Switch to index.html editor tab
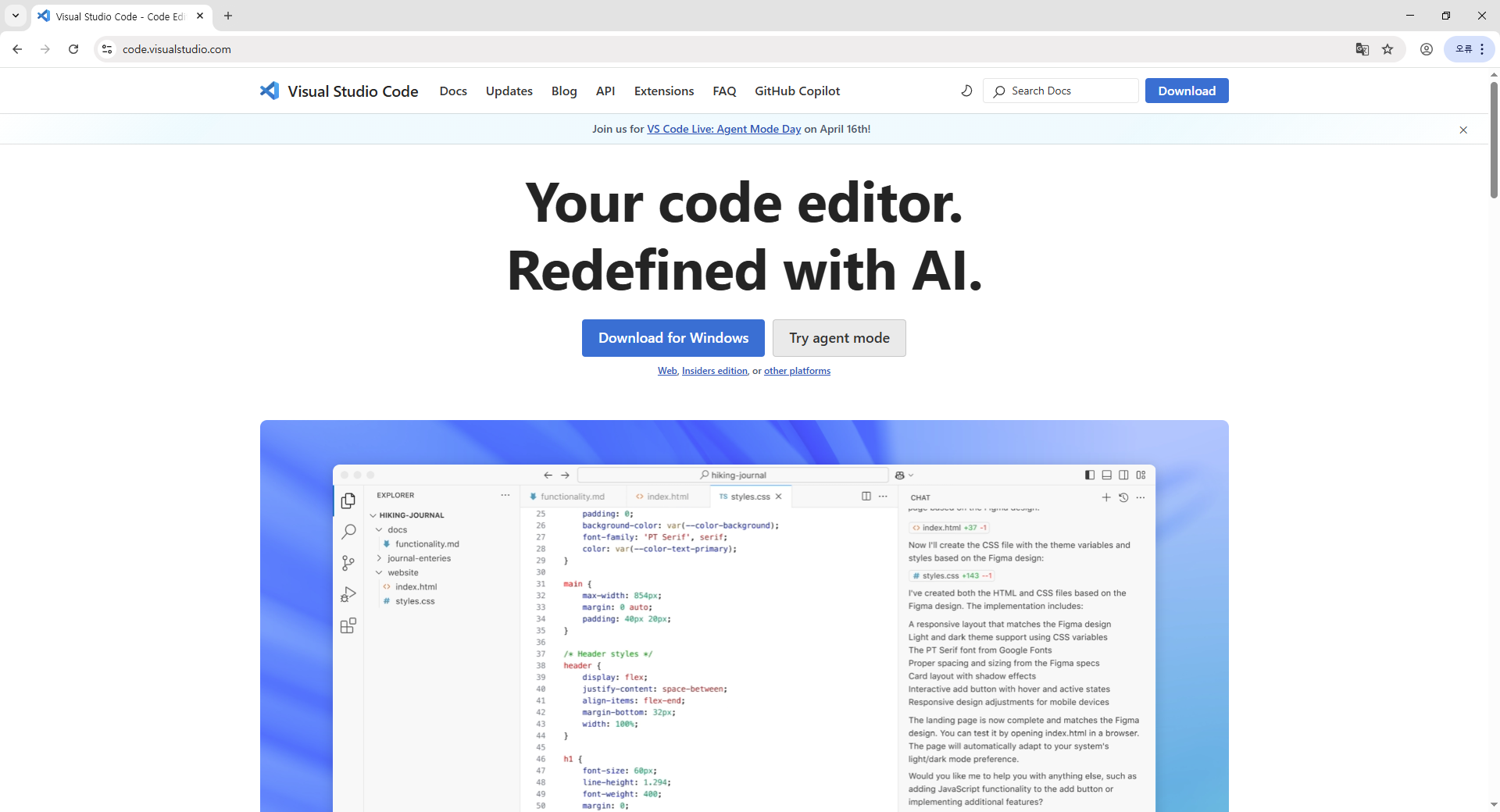Image resolution: width=1500 pixels, height=812 pixels. pyautogui.click(x=667, y=497)
